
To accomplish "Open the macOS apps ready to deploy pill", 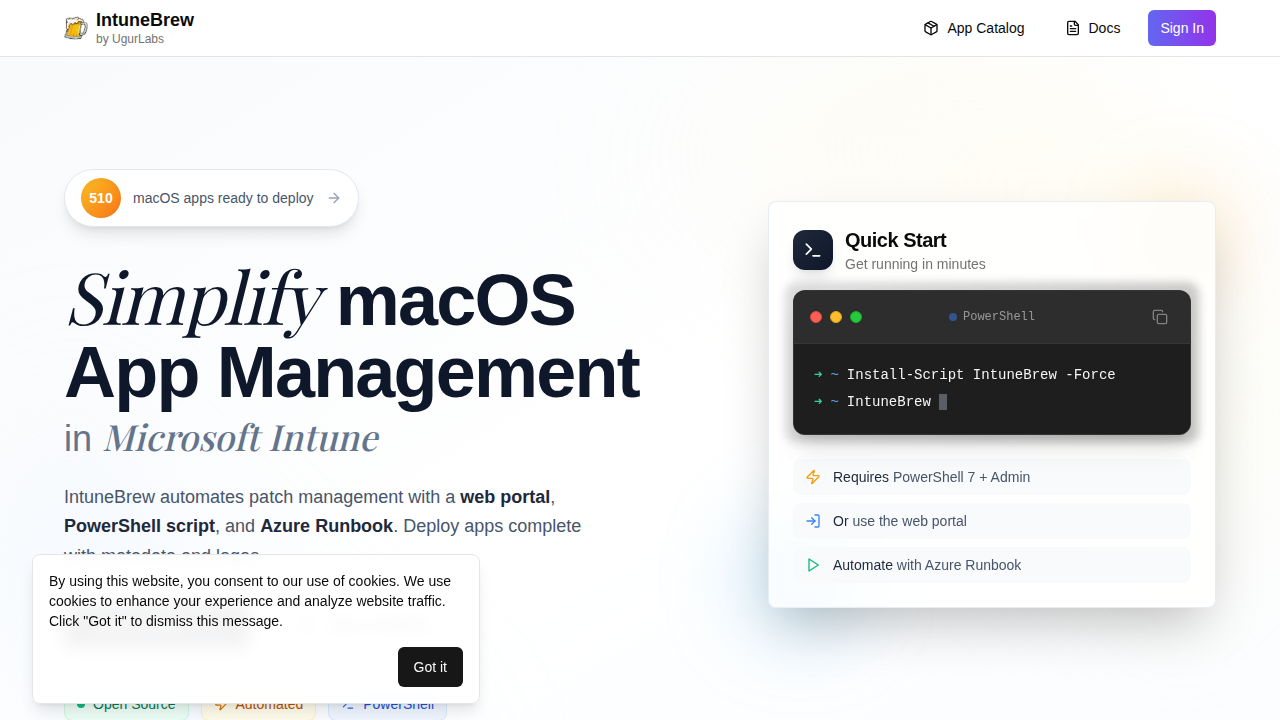I will (211, 198).
